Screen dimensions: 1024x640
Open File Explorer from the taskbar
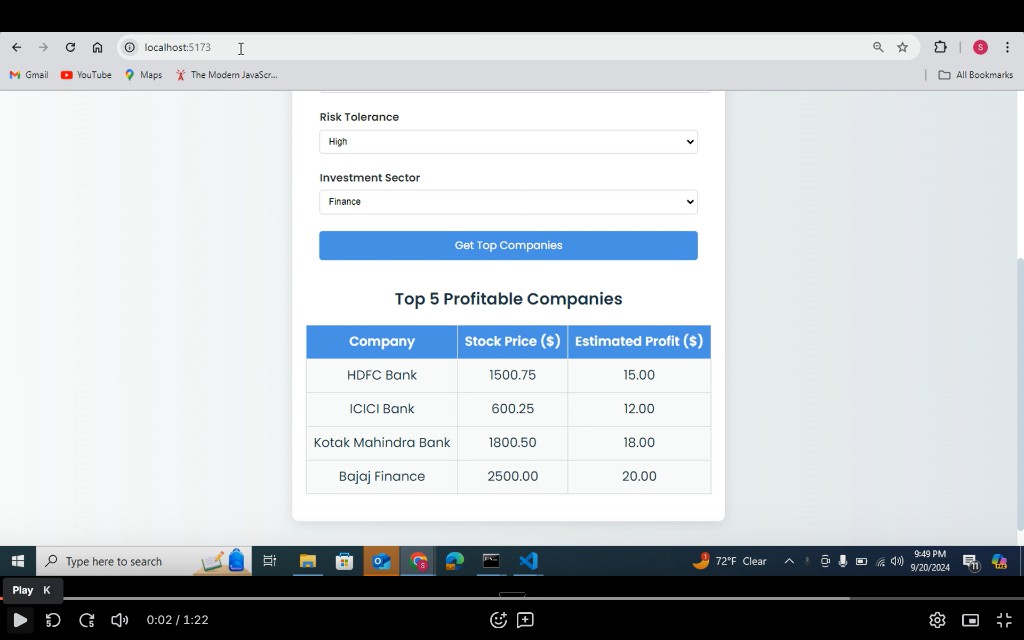[x=307, y=561]
